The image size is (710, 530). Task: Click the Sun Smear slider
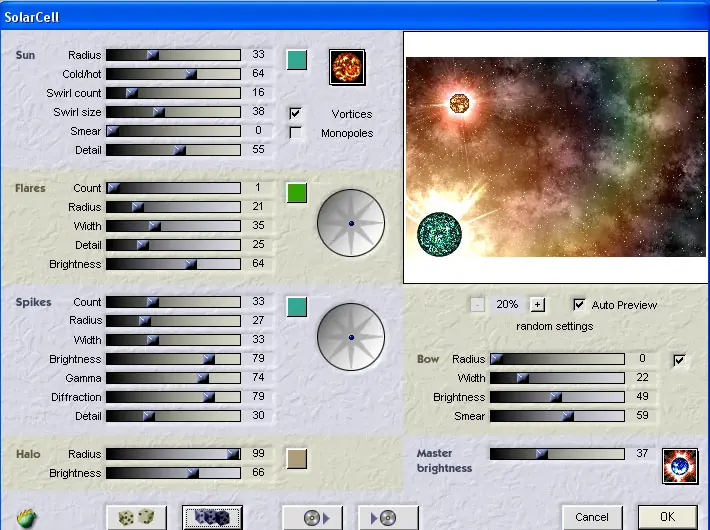173,131
